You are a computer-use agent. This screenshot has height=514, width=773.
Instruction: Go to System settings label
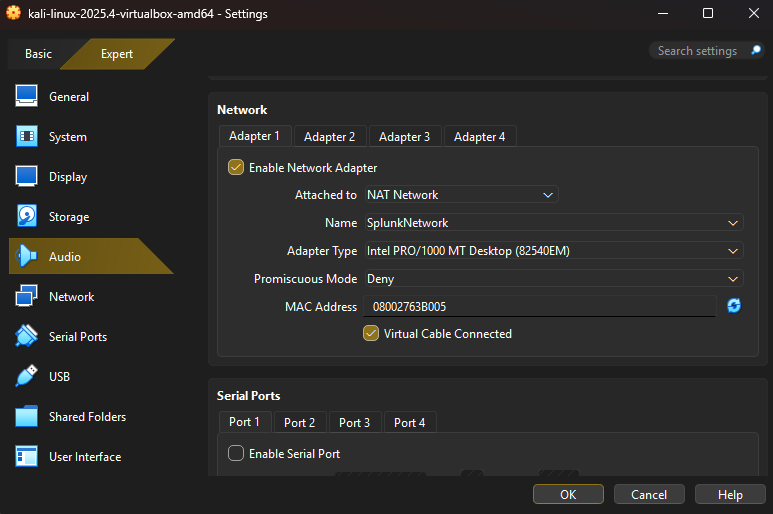point(68,137)
